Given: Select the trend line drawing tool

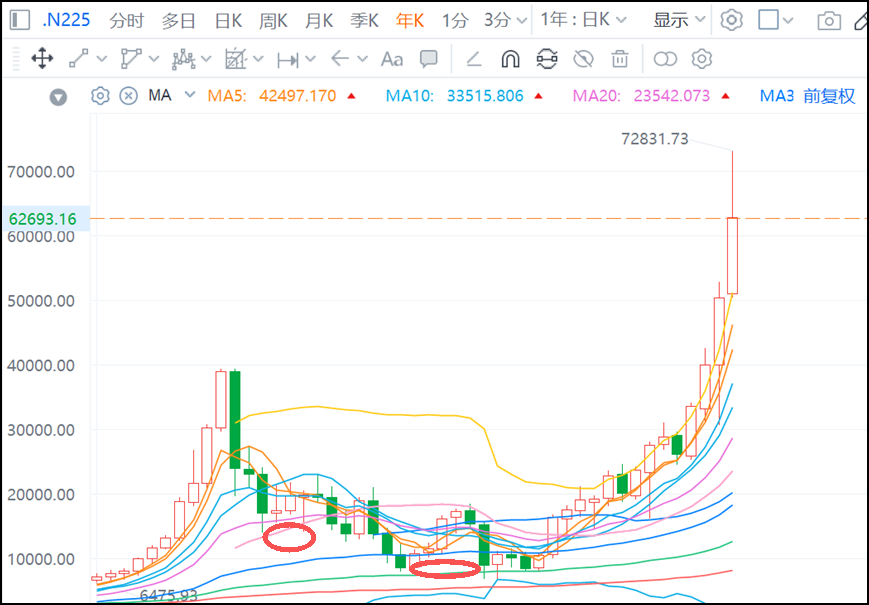Looking at the screenshot, I should point(78,59).
